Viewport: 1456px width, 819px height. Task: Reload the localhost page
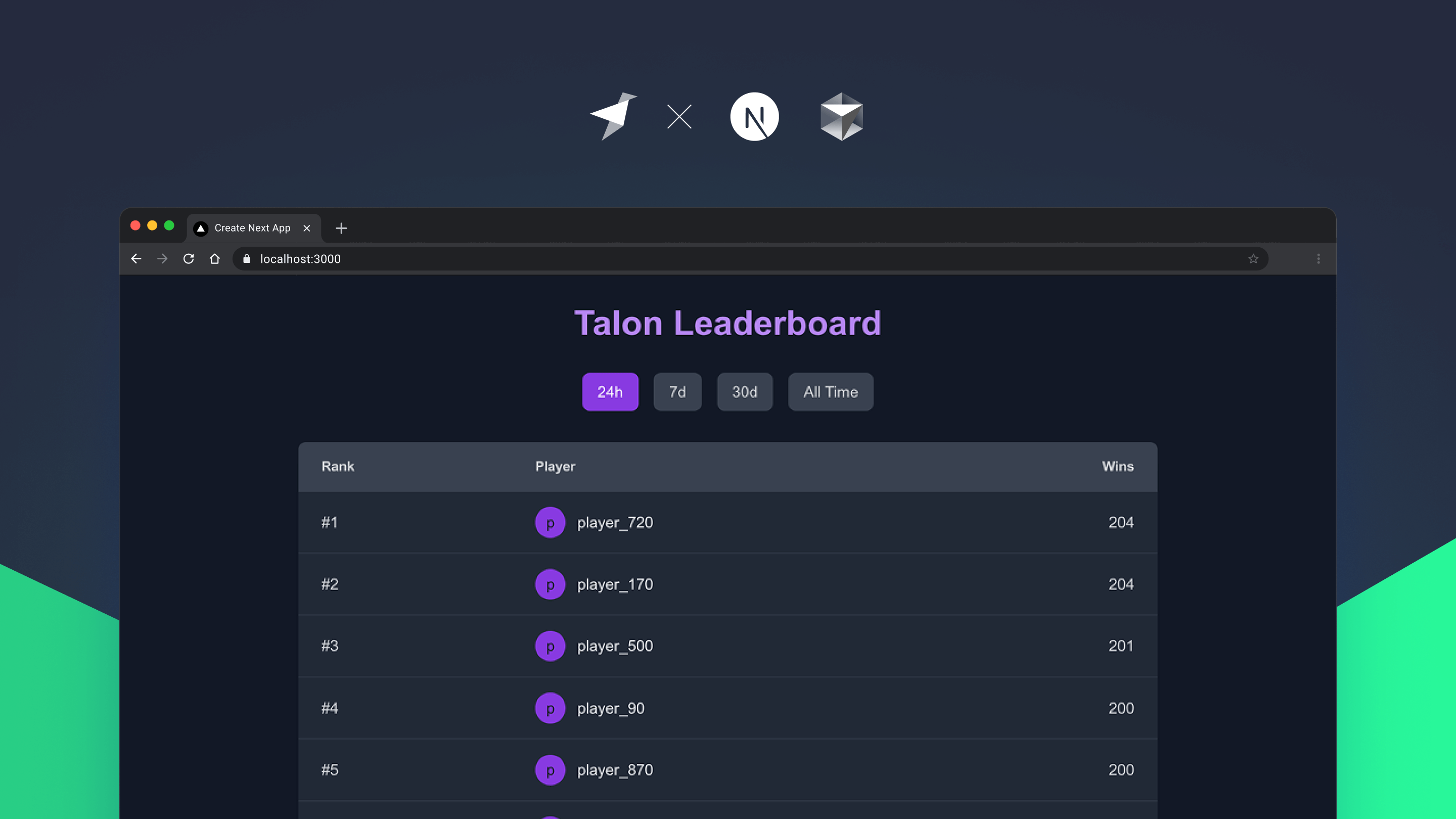click(x=189, y=259)
